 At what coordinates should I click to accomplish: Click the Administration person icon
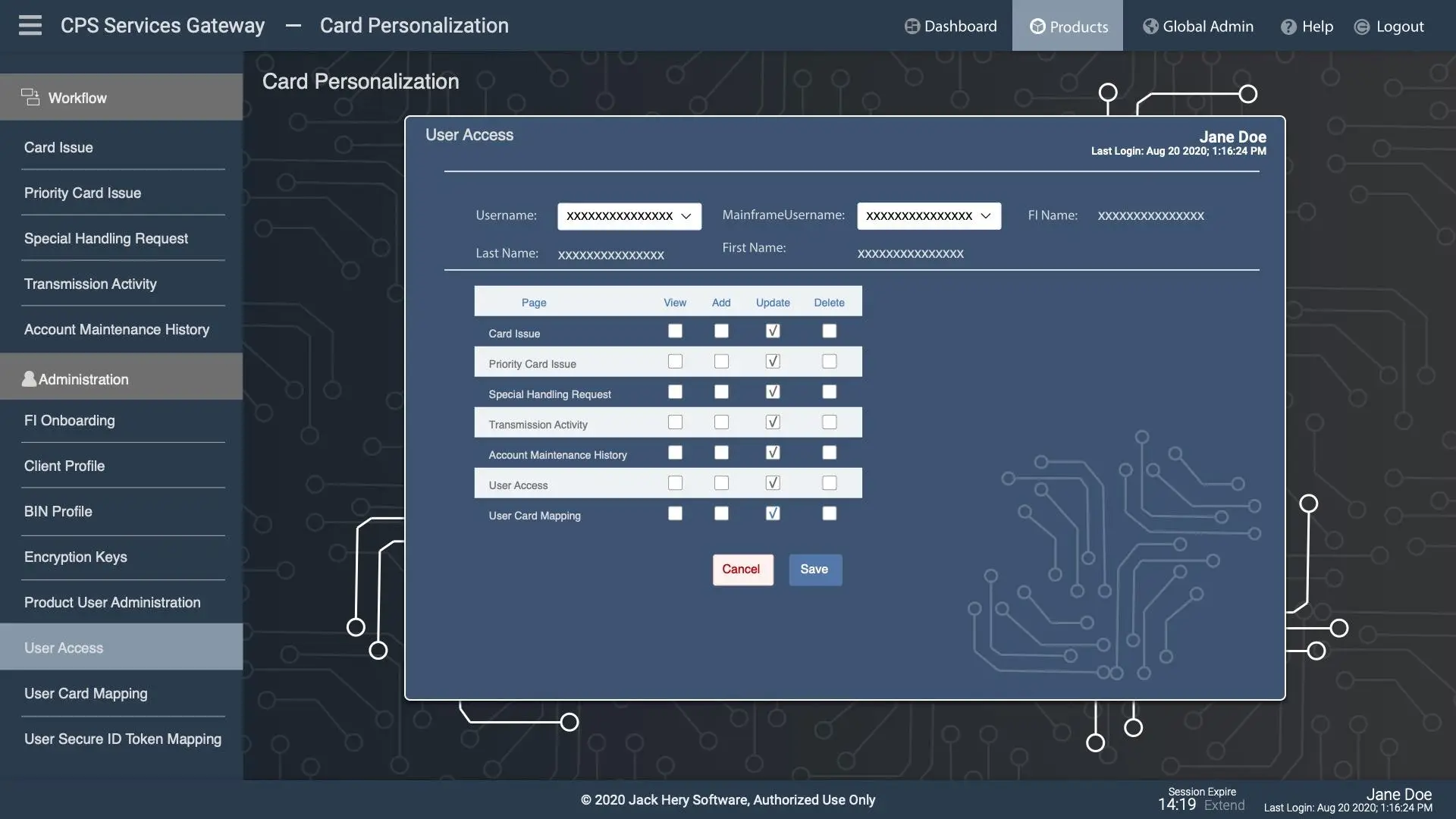click(29, 378)
